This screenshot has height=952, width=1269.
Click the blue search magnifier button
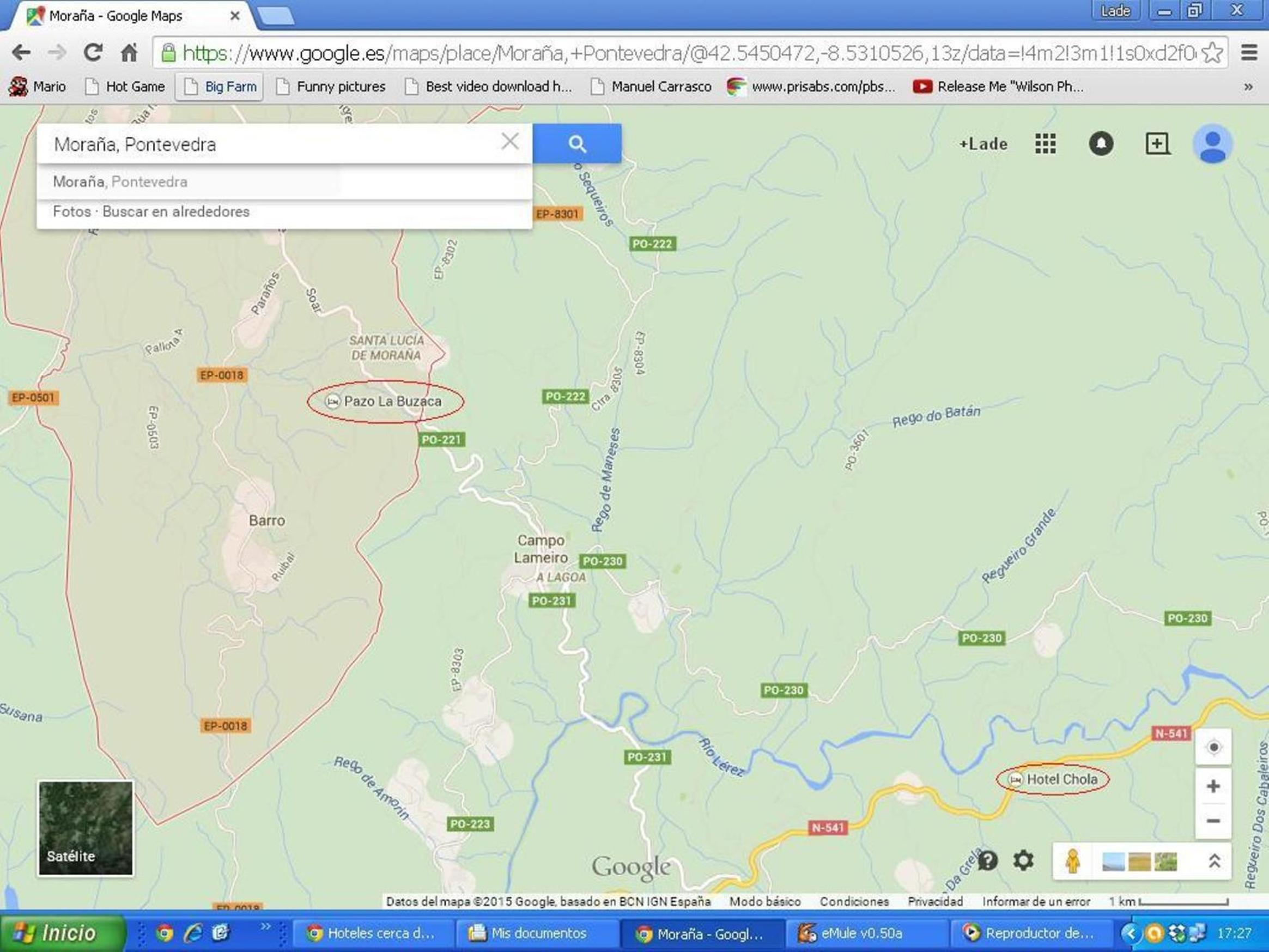[x=576, y=143]
